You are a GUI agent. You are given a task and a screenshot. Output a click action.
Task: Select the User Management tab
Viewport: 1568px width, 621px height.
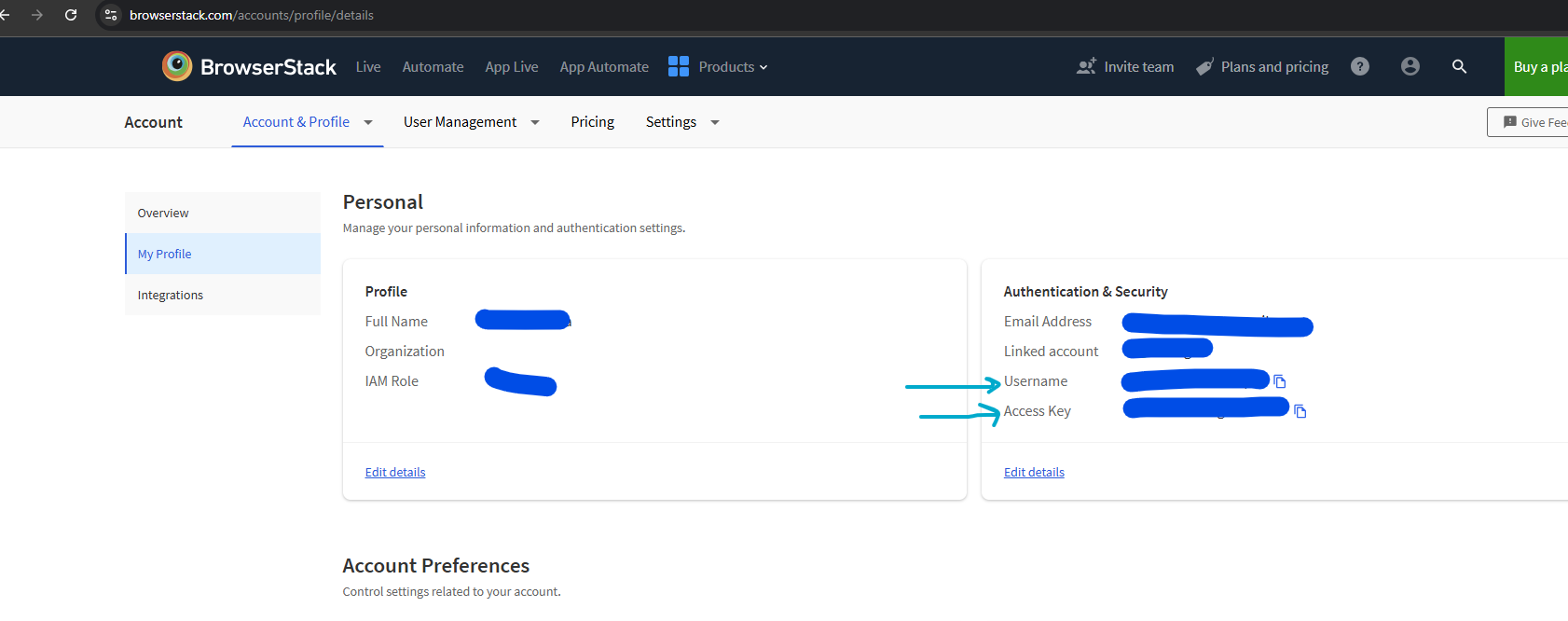tap(460, 122)
